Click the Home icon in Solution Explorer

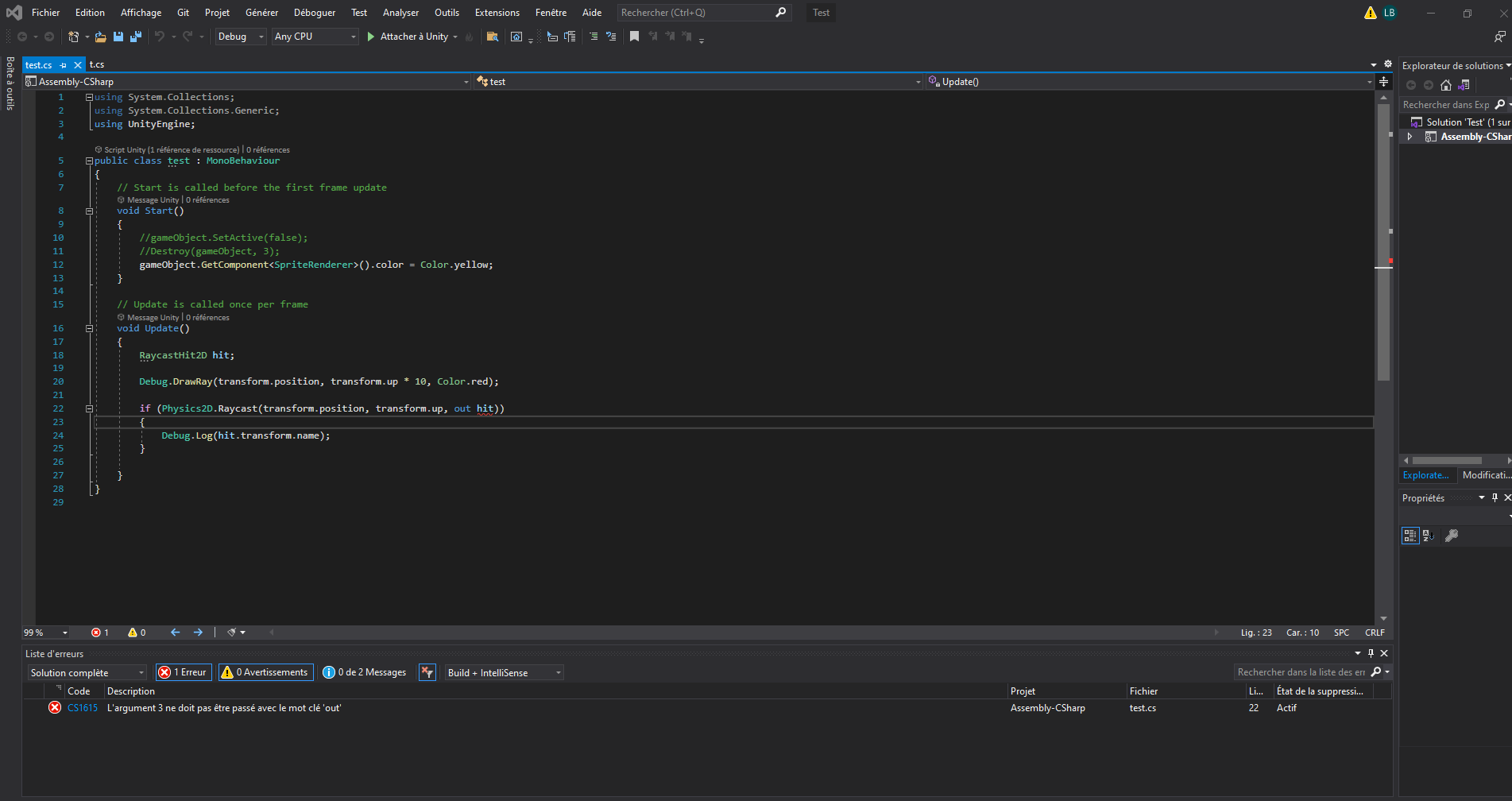[1446, 85]
